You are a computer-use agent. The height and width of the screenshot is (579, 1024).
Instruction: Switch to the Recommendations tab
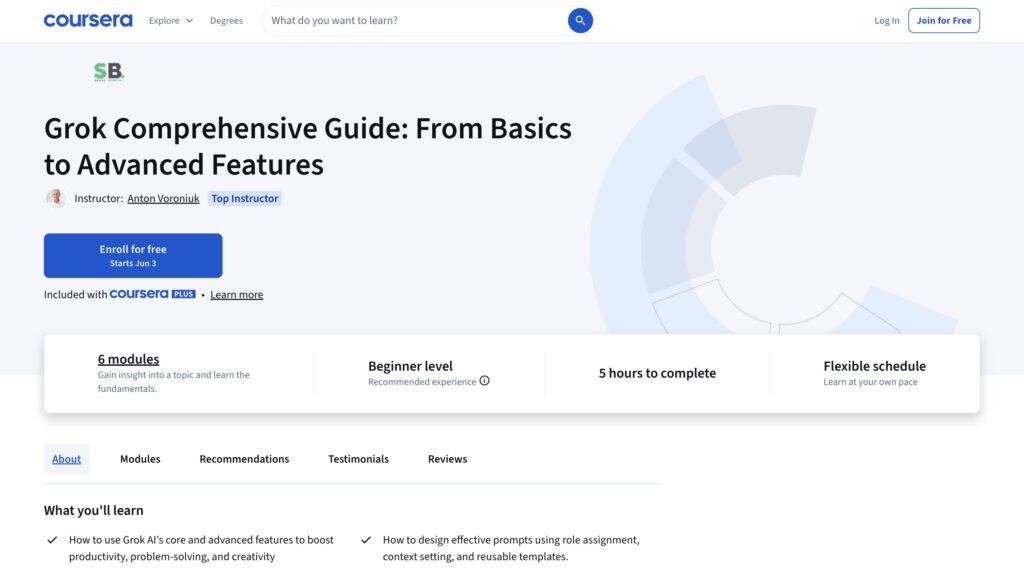point(244,459)
